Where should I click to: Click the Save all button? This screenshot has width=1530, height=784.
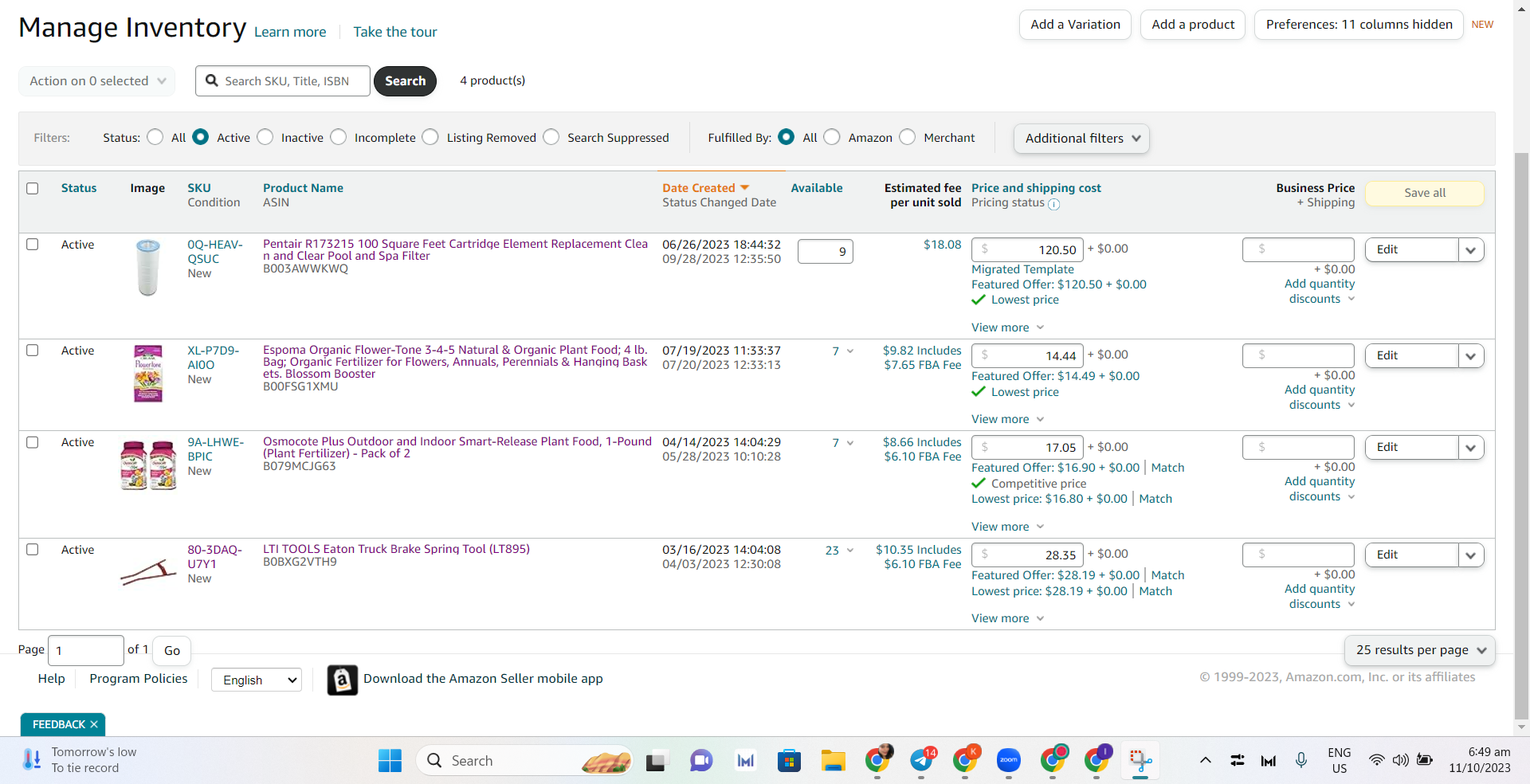(x=1425, y=193)
